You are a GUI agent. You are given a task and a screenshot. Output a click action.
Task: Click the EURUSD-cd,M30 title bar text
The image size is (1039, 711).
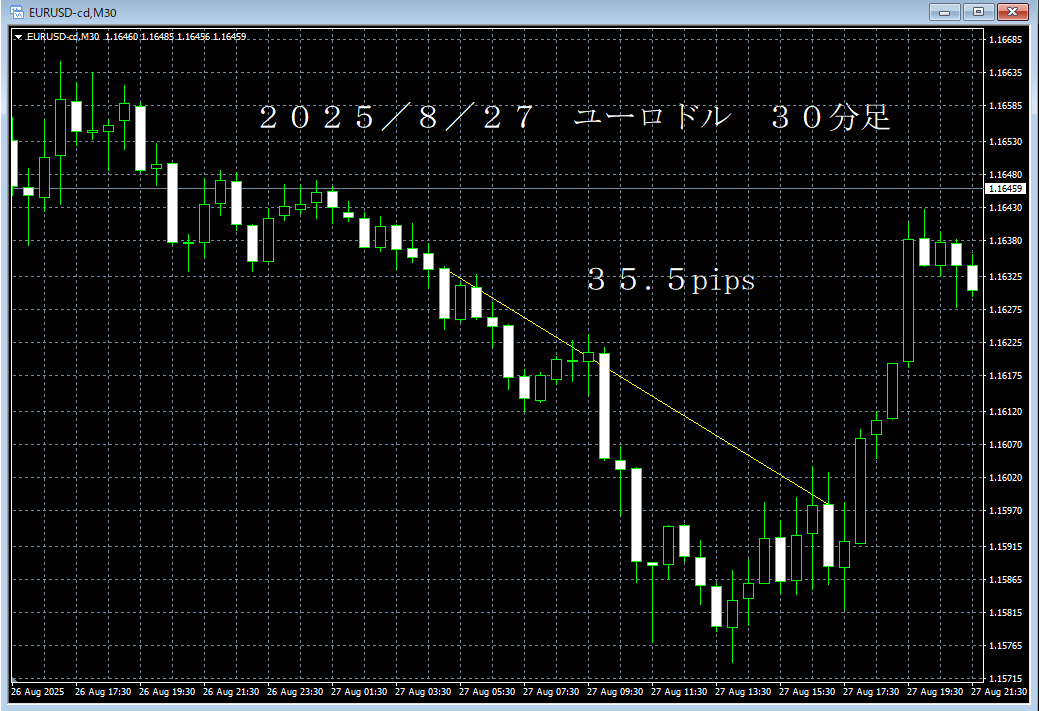(x=70, y=12)
